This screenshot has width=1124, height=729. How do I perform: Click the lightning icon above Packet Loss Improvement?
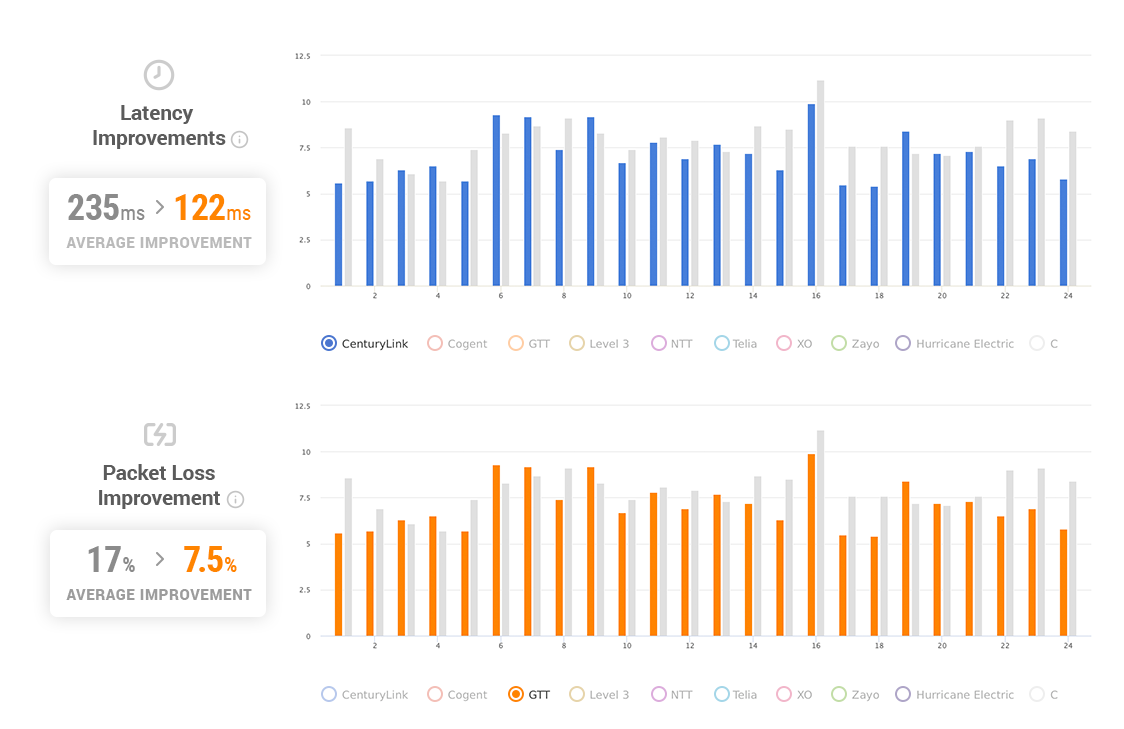point(158,434)
